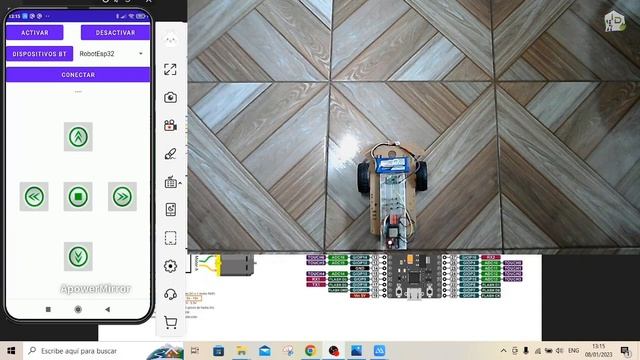
Task: Click the volume speaker tray icon
Action: 560,351
